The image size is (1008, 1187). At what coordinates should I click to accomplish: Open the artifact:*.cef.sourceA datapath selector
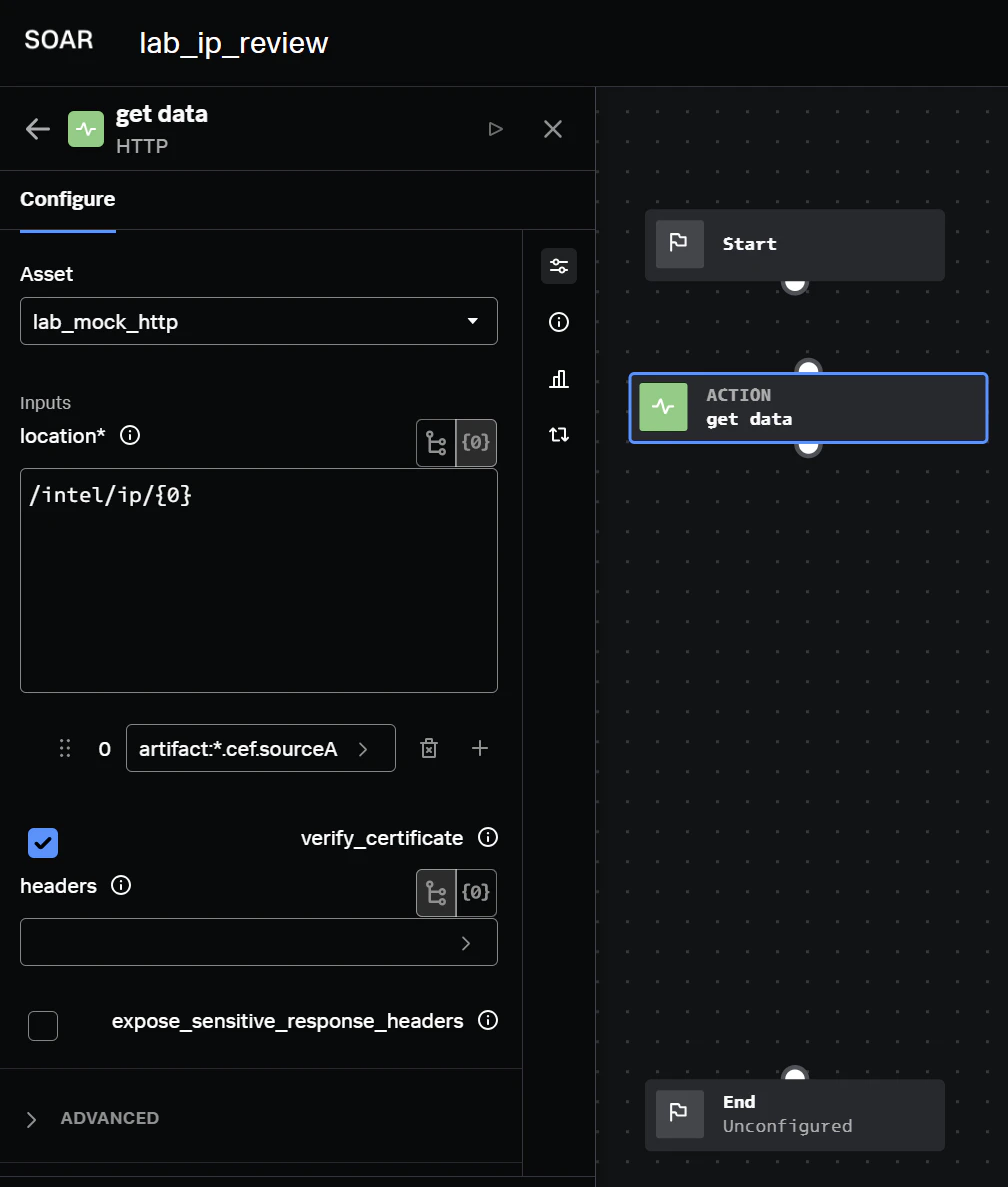click(261, 749)
